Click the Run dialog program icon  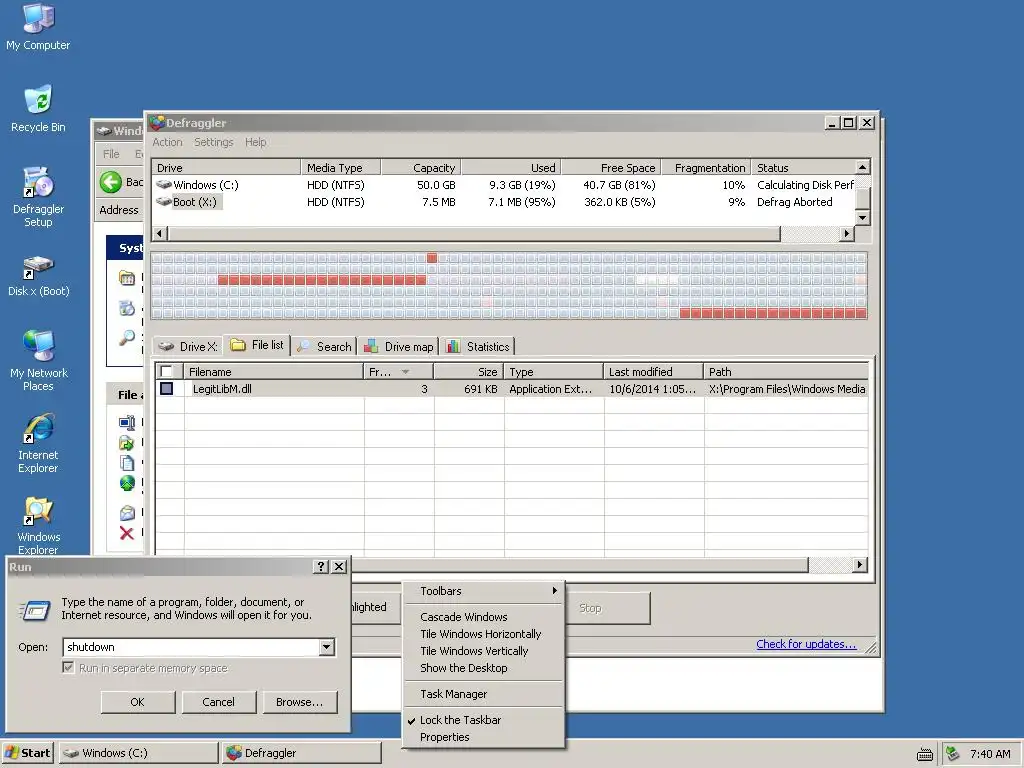tap(35, 611)
